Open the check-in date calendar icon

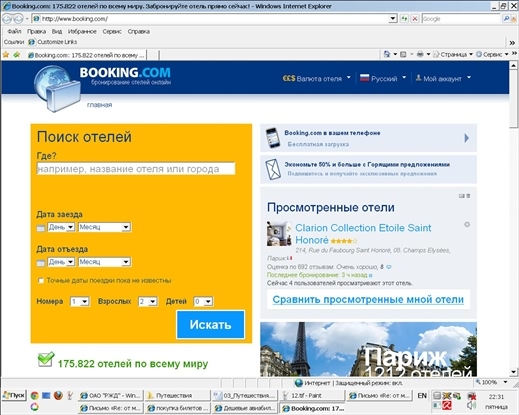click(x=41, y=228)
